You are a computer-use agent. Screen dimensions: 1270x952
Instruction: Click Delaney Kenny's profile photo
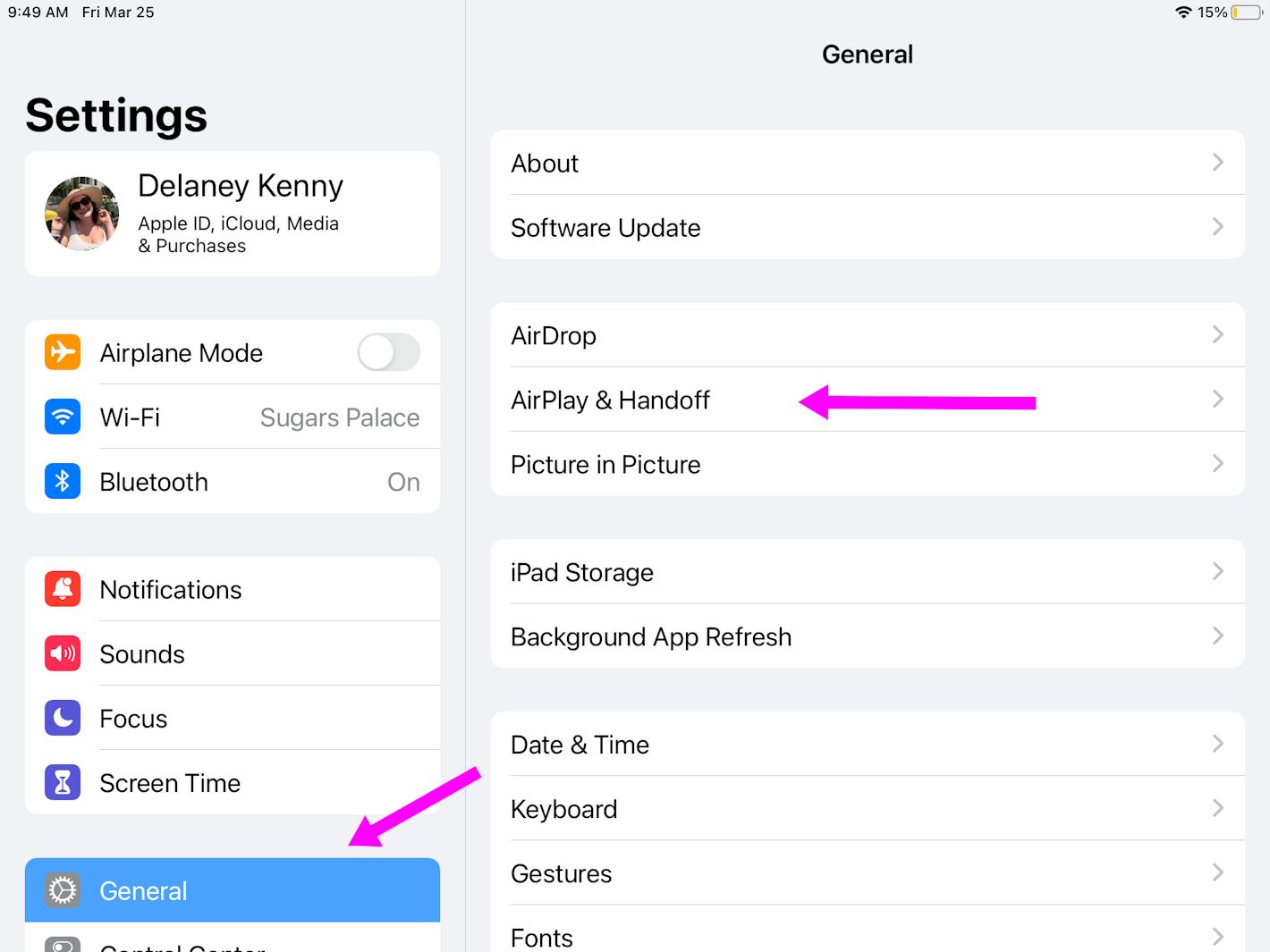81,214
